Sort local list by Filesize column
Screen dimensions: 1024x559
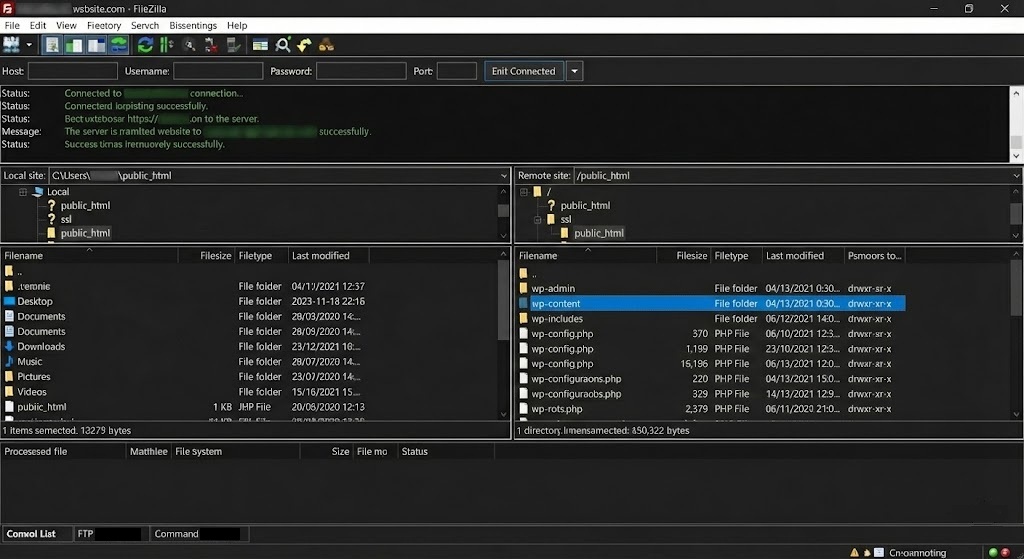[x=206, y=255]
